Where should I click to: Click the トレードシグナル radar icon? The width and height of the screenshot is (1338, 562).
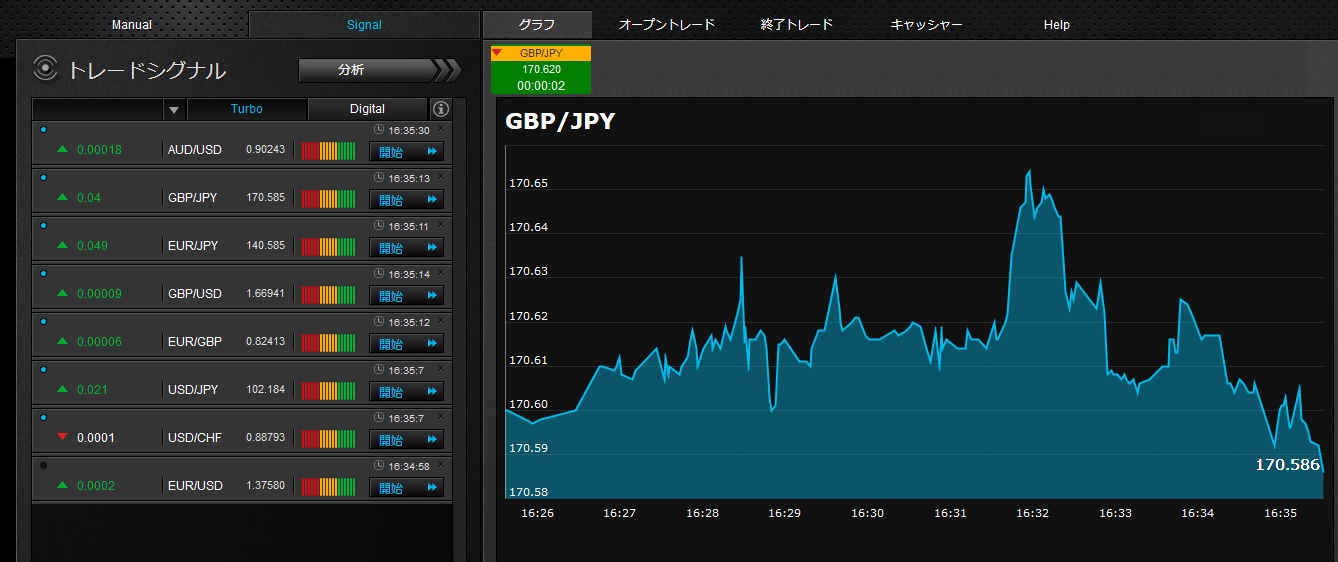(x=46, y=68)
